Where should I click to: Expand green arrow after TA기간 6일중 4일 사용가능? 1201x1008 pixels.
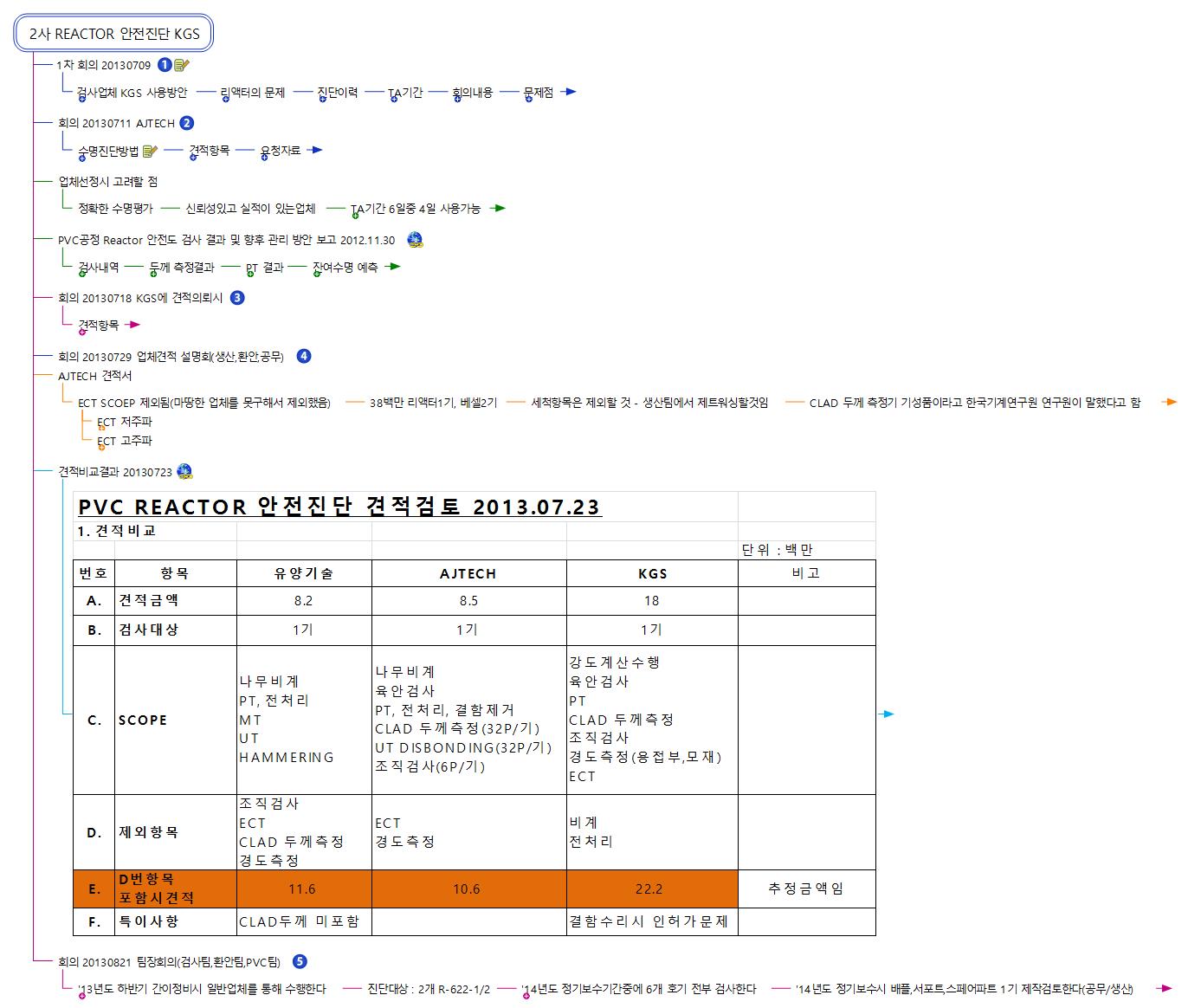tap(497, 209)
